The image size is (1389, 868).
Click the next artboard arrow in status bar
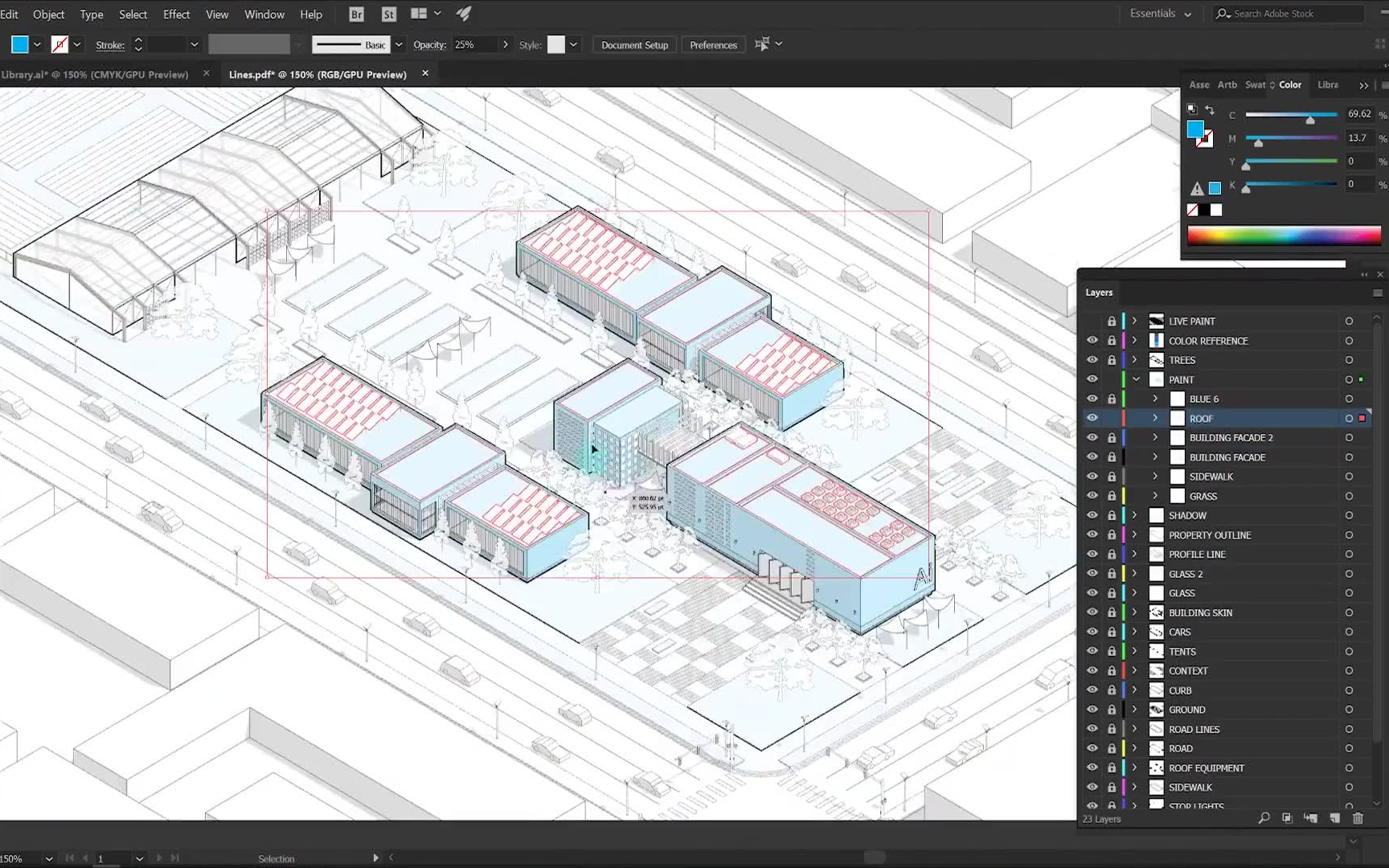[158, 858]
